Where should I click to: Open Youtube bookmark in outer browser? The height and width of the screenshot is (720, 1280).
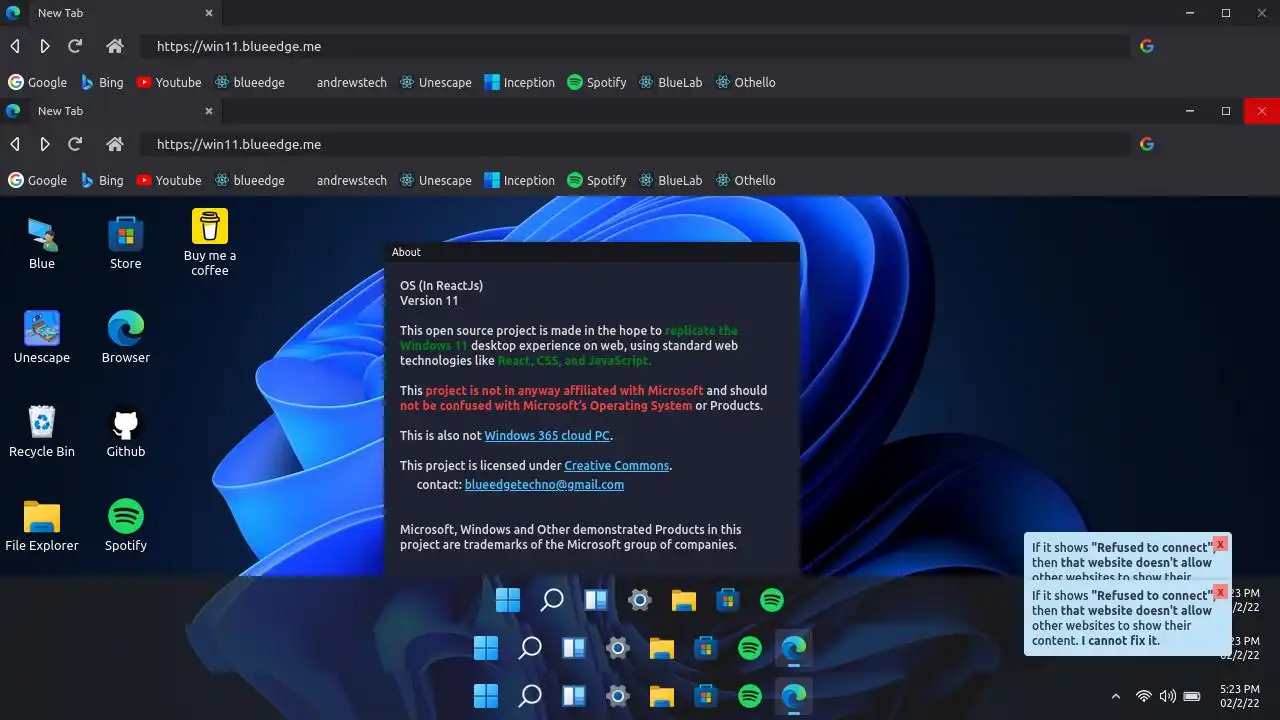point(169,82)
